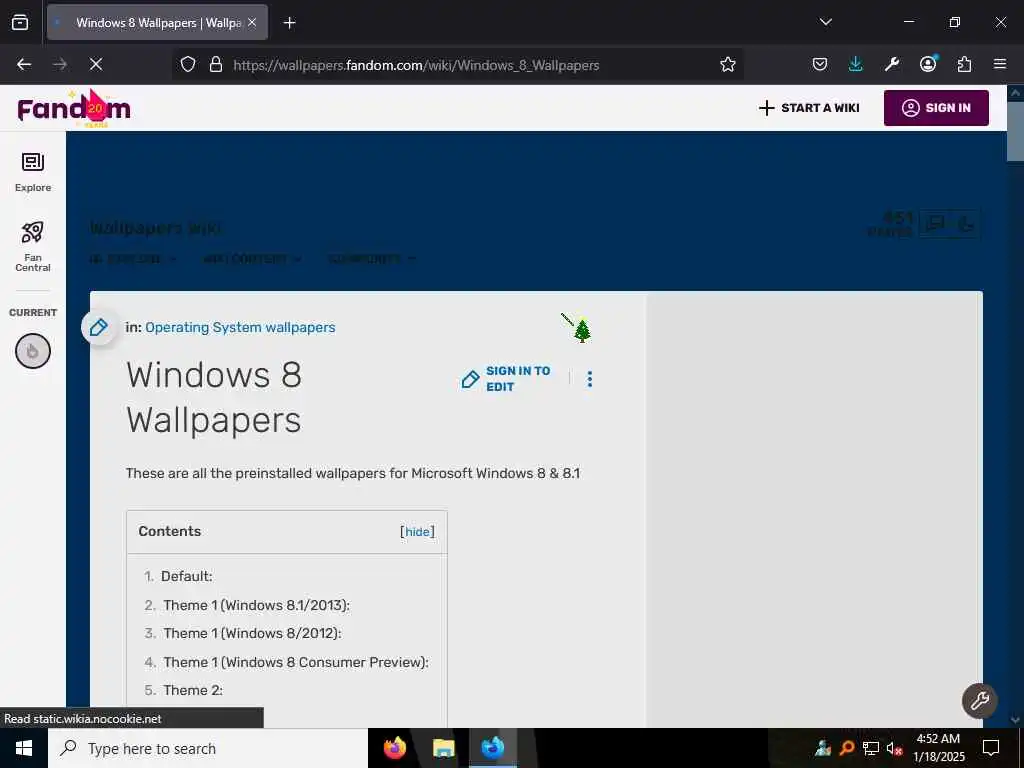The width and height of the screenshot is (1024, 768).
Task: Click the floating wrench tools button
Action: [x=979, y=701]
